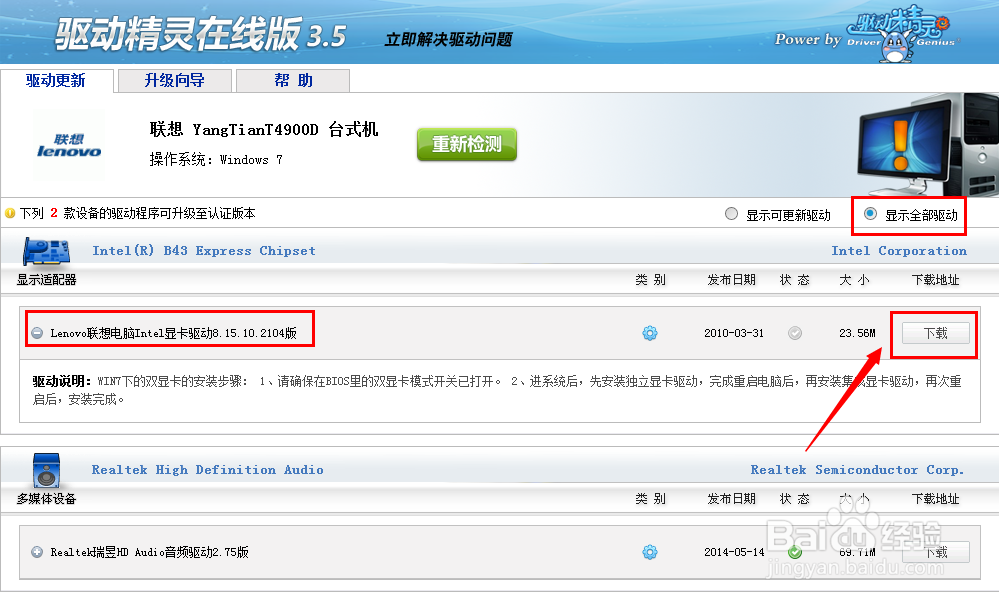
Task: Click the Driver Genius mascot logo
Action: (x=900, y=34)
